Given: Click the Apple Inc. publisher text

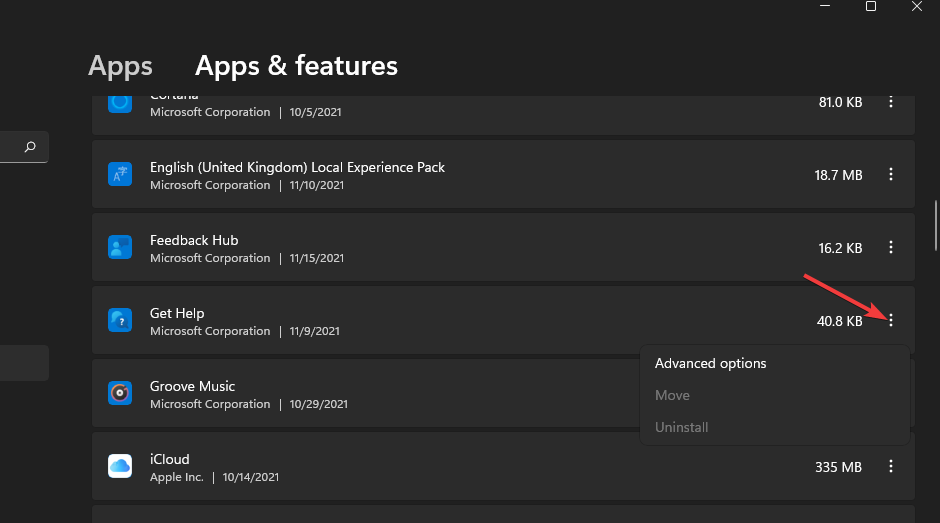Looking at the screenshot, I should point(177,477).
